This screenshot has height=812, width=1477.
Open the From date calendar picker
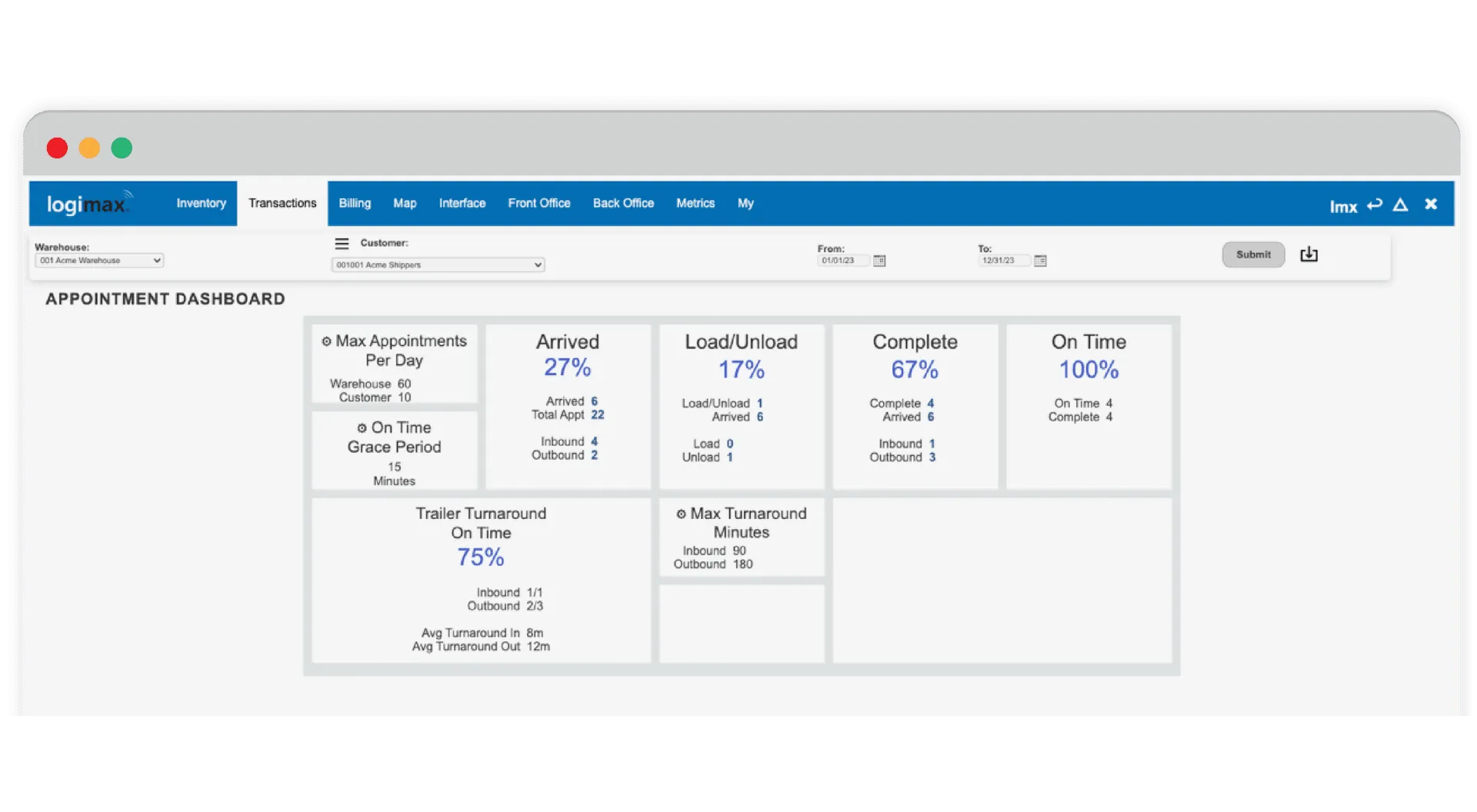[879, 261]
